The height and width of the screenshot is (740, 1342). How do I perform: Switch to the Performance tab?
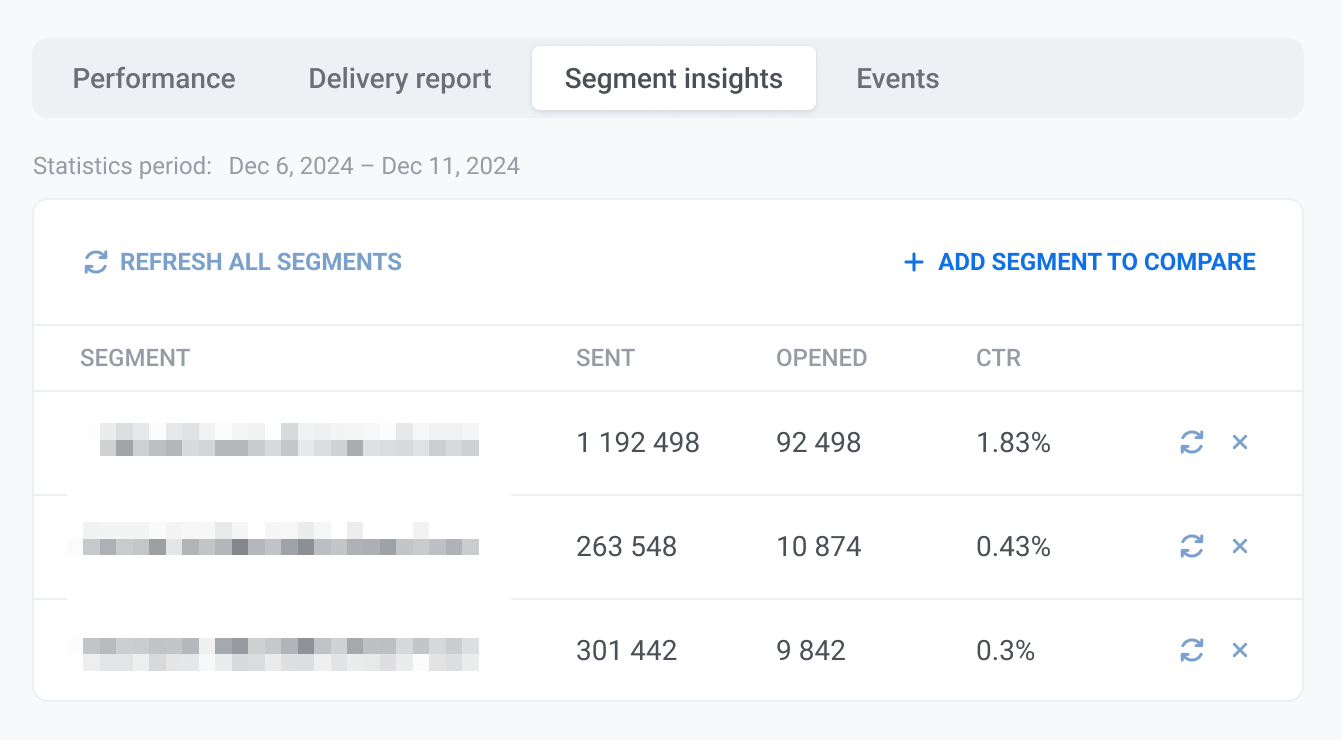tap(154, 79)
